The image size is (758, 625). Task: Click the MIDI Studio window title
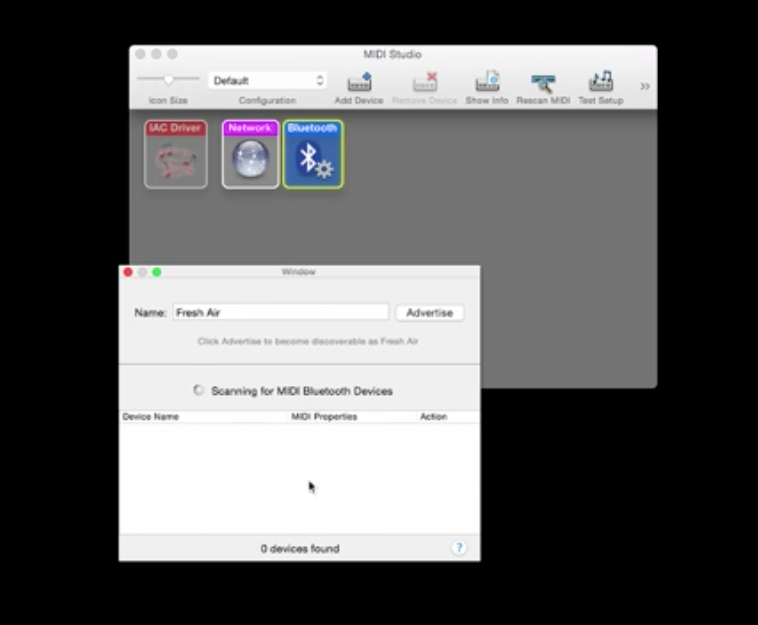(393, 54)
